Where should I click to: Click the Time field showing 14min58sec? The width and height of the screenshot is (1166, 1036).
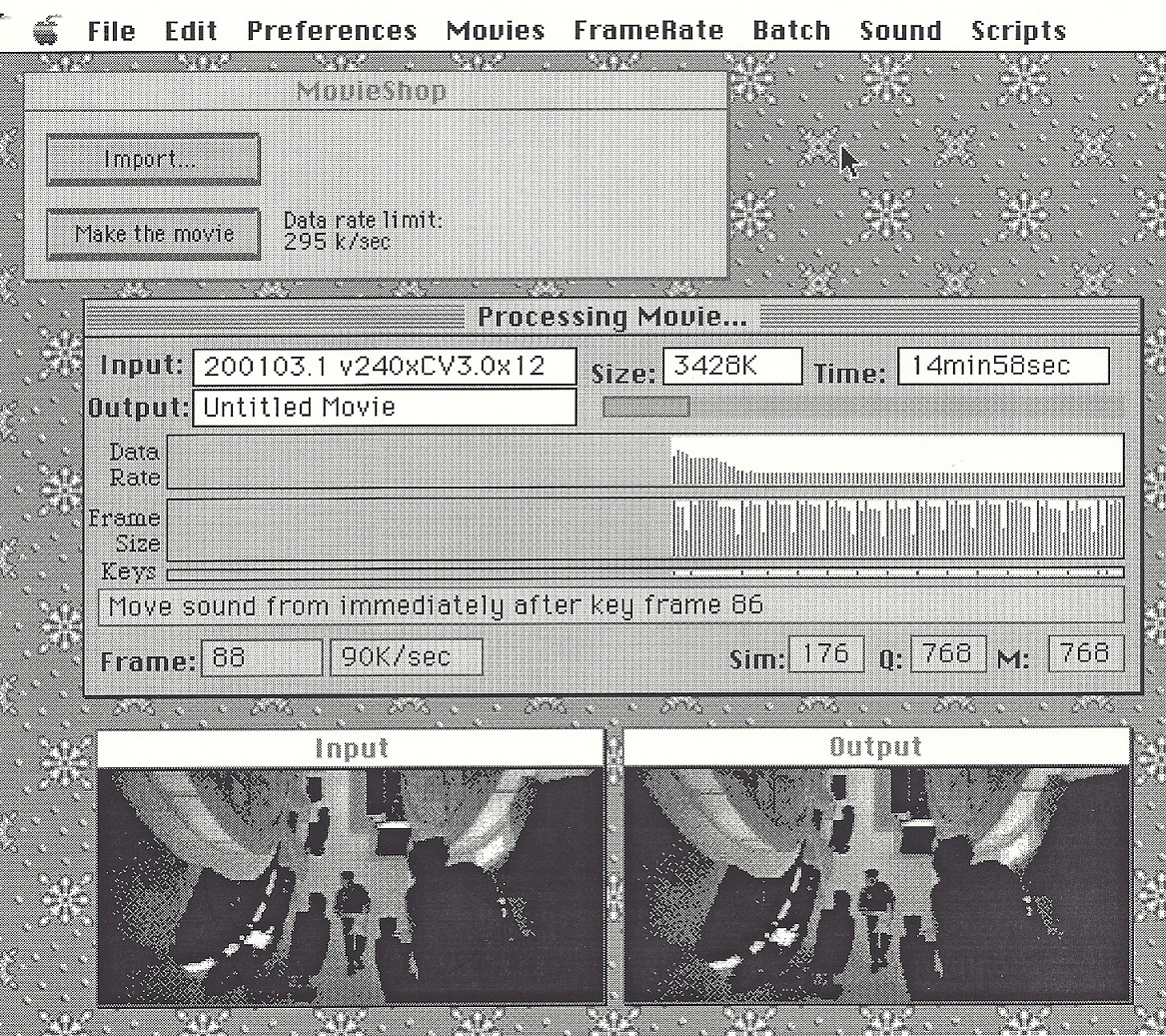(x=1003, y=366)
